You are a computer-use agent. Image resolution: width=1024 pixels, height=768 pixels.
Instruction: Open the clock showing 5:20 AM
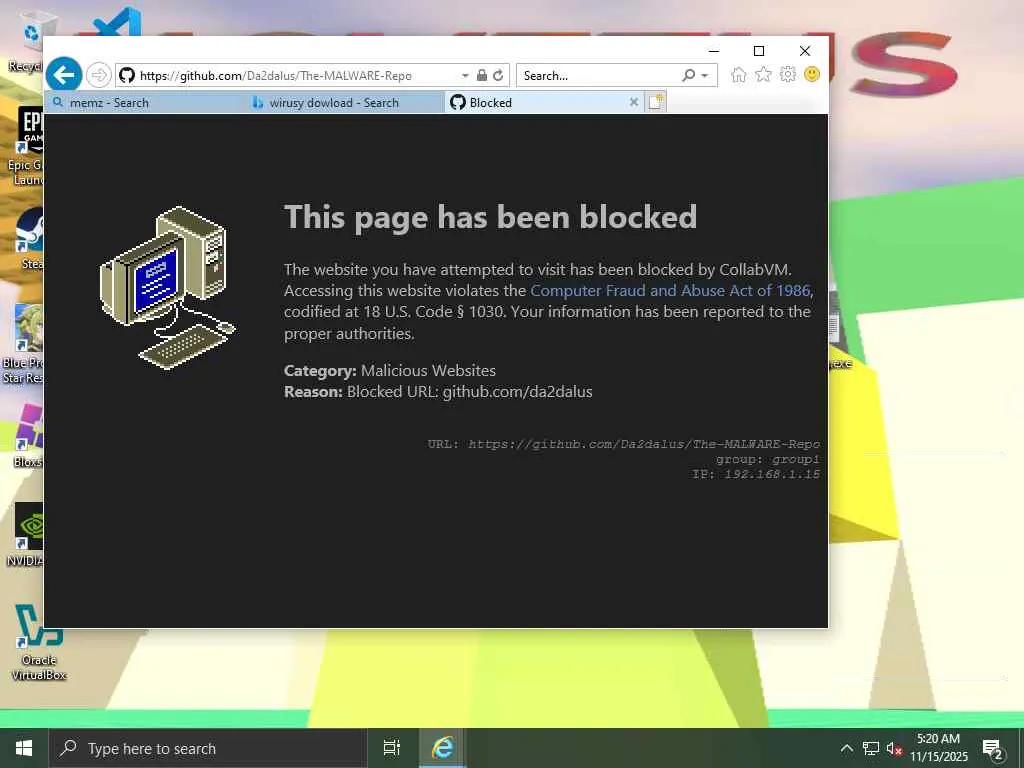coord(938,748)
